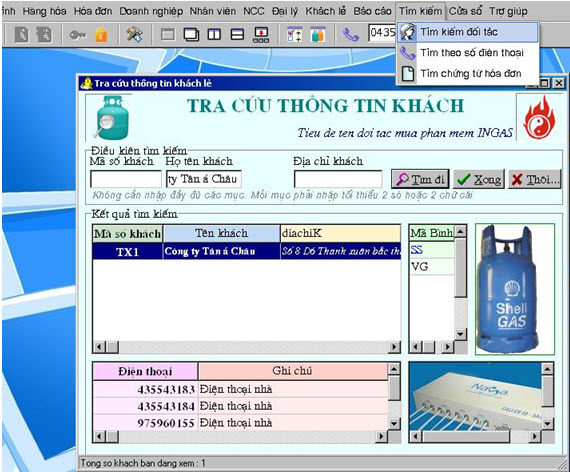Viewport: 570px width, 472px height.
Task: Click the second gray document toolbar icon
Action: tap(44, 35)
